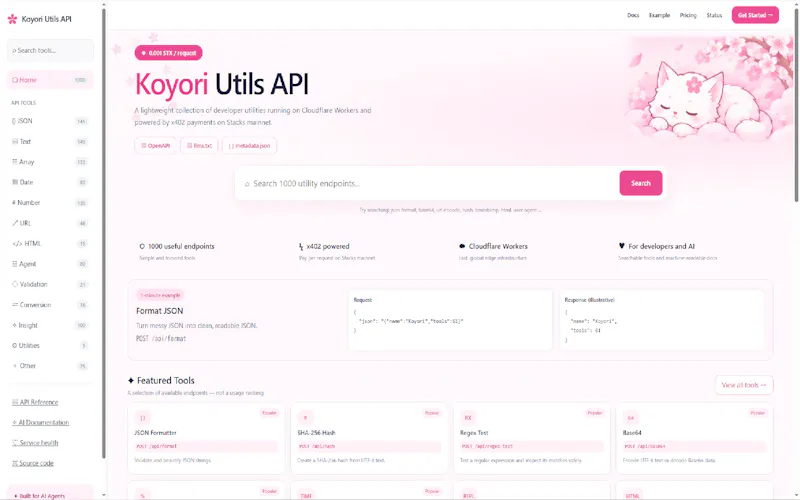Open the OpenAPI spec button
800x500 pixels.
point(156,145)
